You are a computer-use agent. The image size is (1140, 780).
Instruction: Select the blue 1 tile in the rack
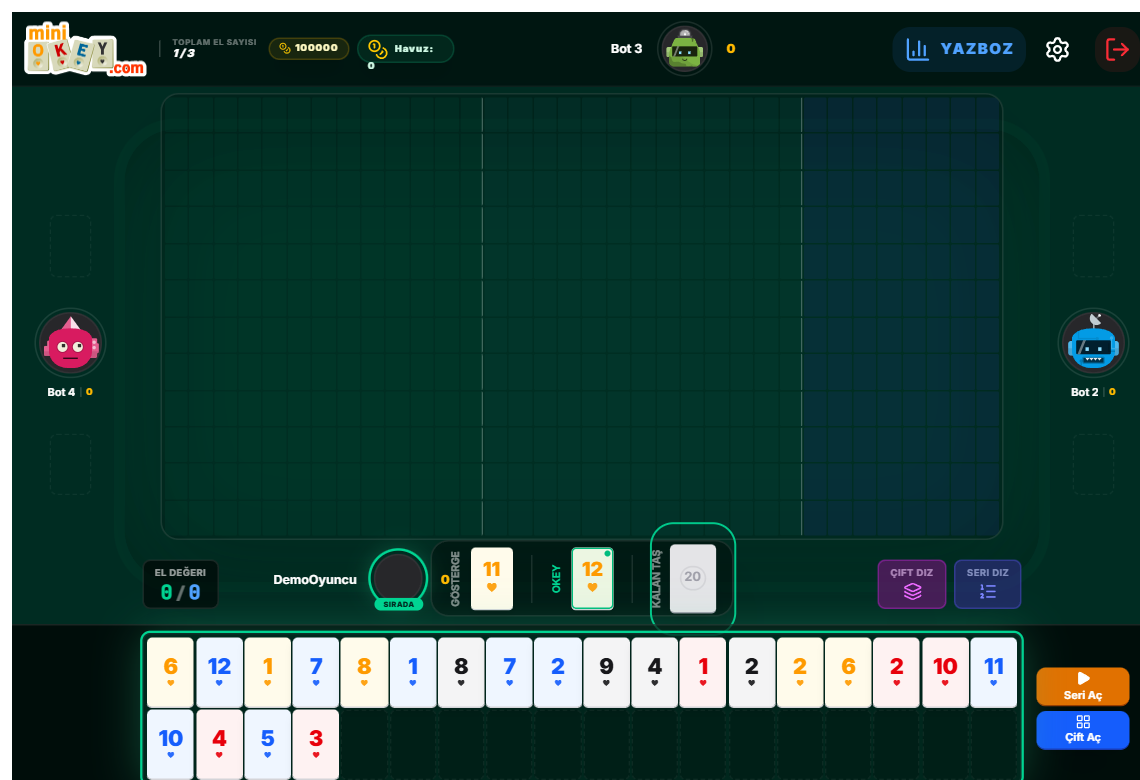pyautogui.click(x=413, y=672)
